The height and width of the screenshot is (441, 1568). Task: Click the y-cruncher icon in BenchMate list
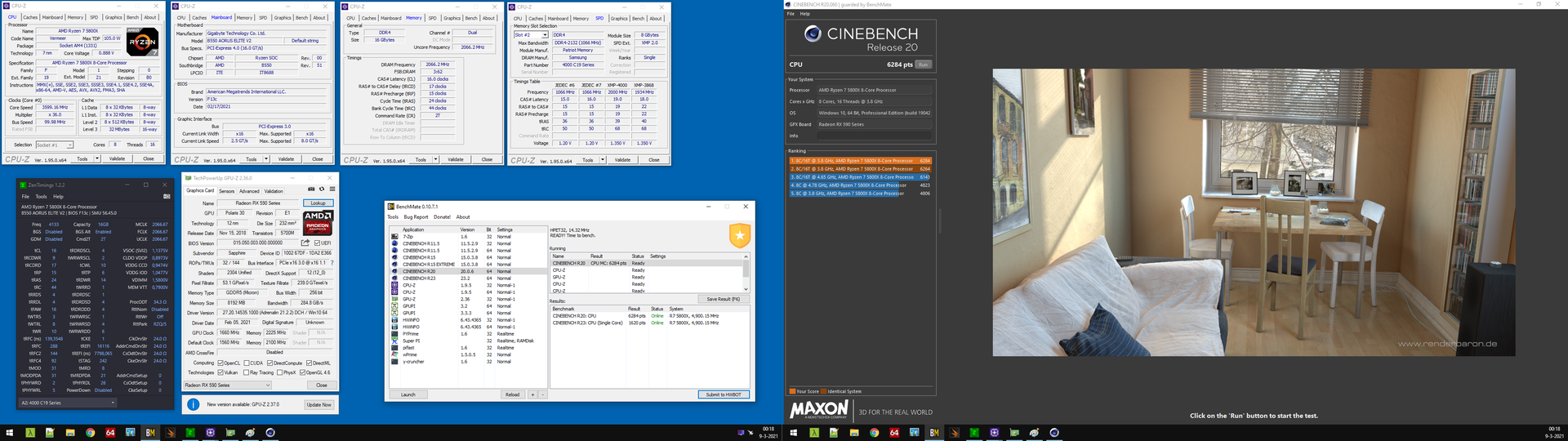click(x=395, y=362)
